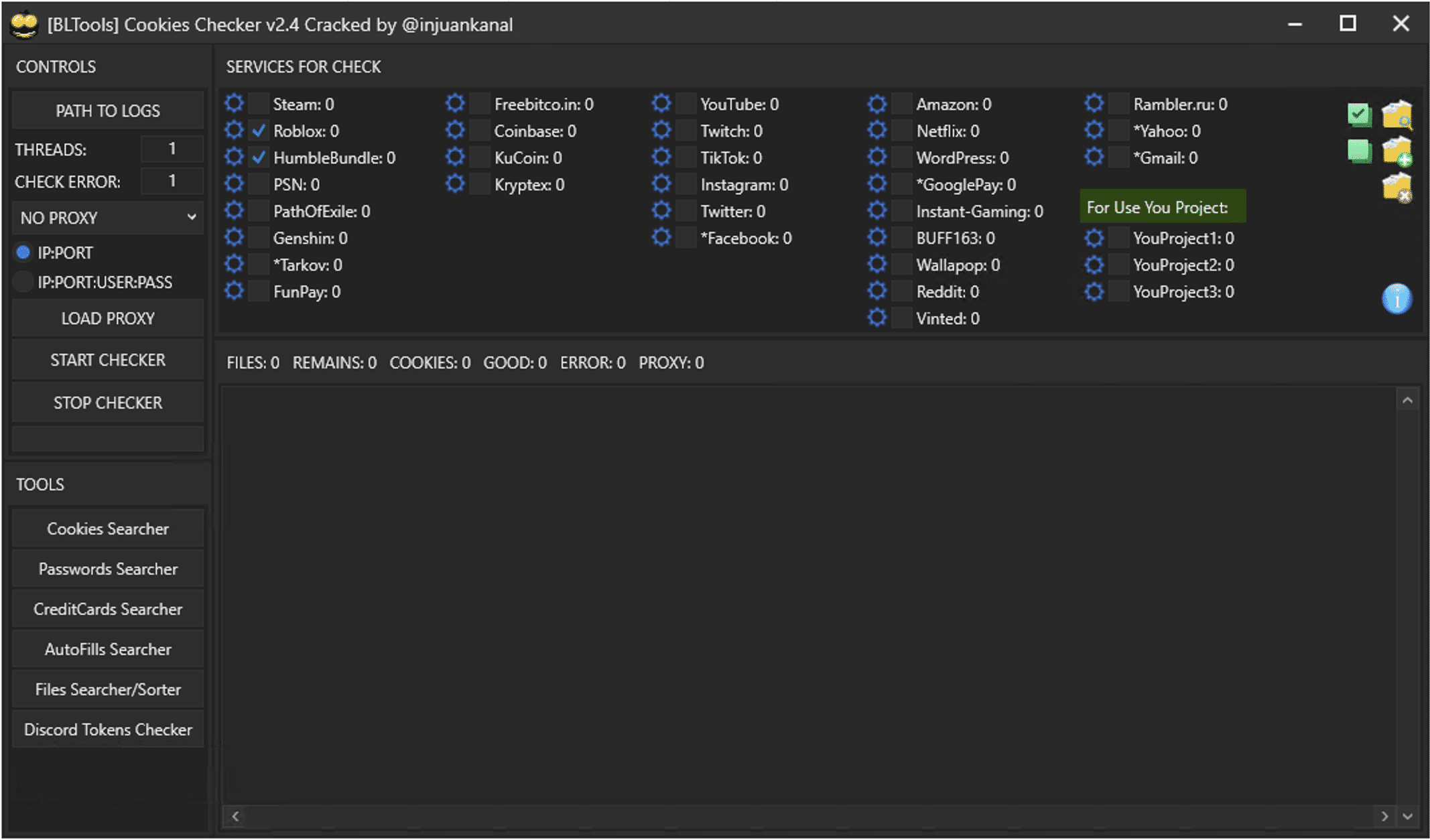Image resolution: width=1430 pixels, height=840 pixels.
Task: Click the green select-all checkmark icon
Action: 1358,115
